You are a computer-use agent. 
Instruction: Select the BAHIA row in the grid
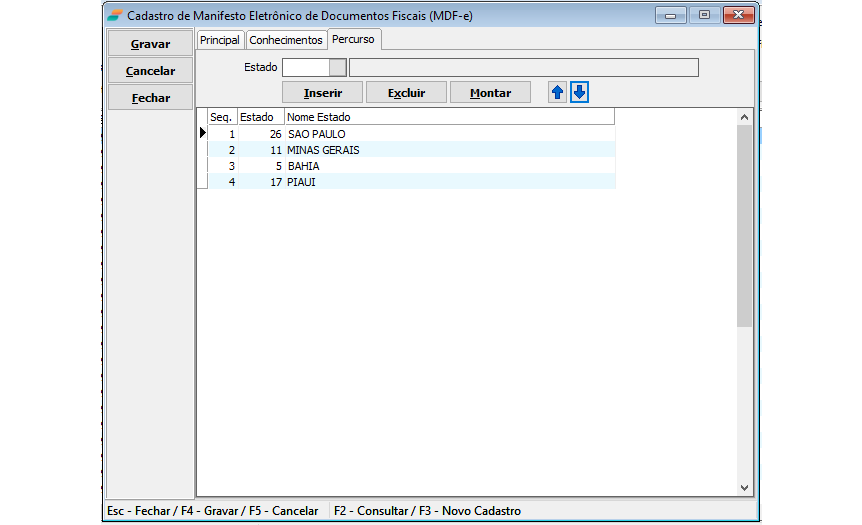tap(303, 166)
